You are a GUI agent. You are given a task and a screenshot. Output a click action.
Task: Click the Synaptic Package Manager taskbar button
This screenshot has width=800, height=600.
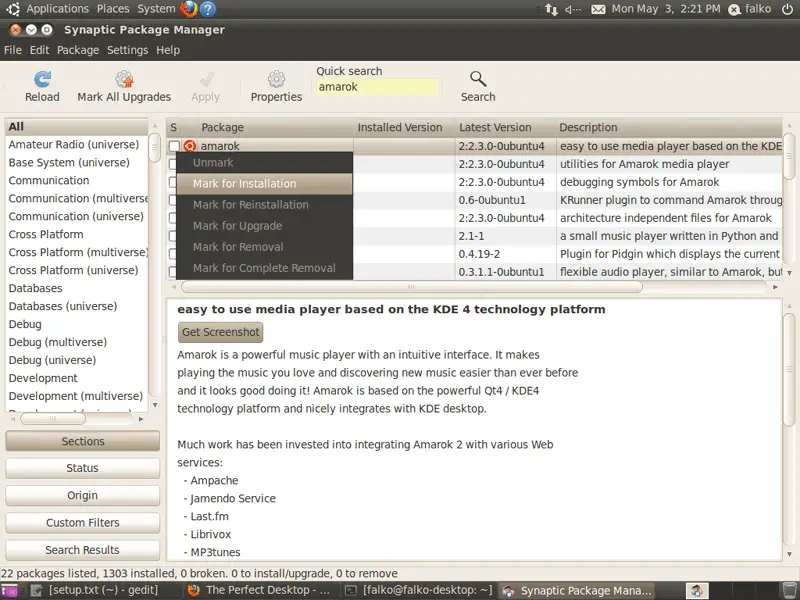point(577,590)
